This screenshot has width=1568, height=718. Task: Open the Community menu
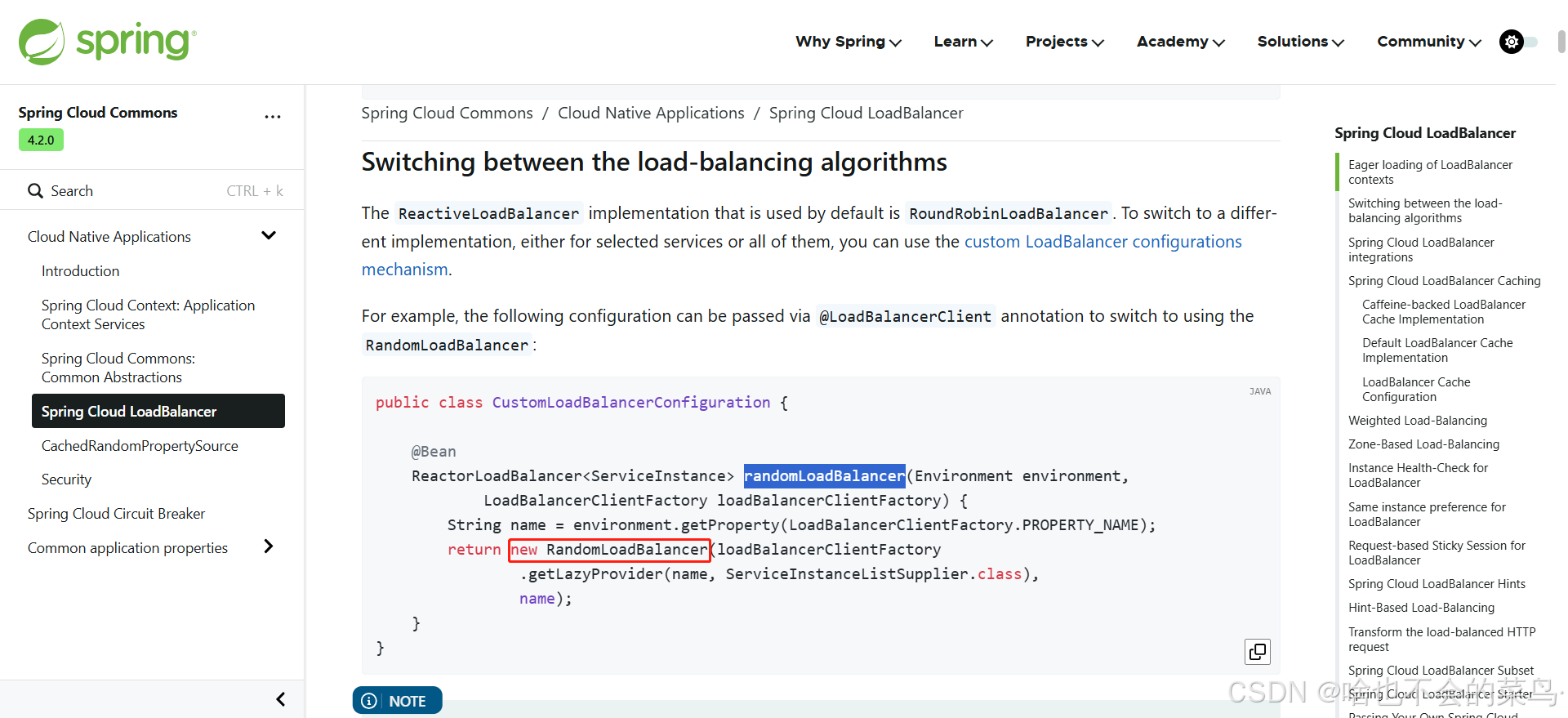pyautogui.click(x=1429, y=42)
